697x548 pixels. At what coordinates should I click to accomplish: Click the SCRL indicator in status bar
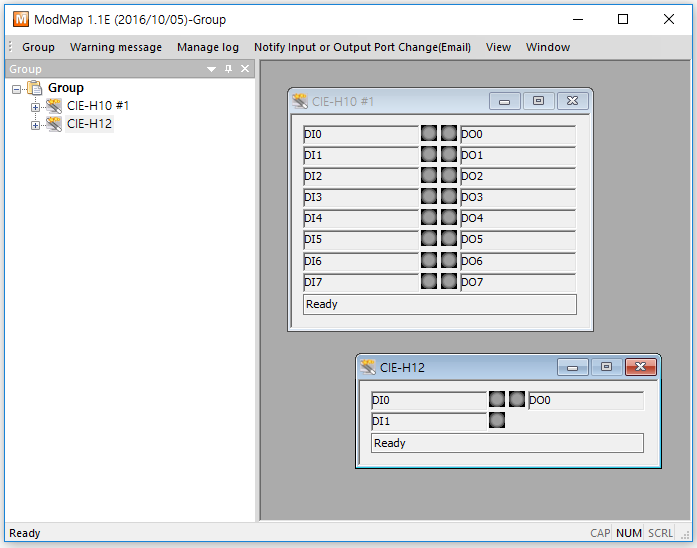(x=660, y=533)
